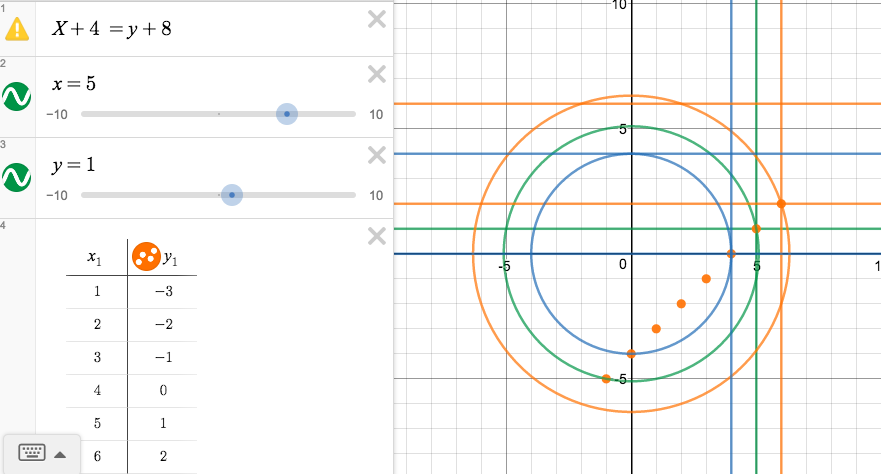Edit the x slider lower limit −10
The image size is (881, 474).
[x=56, y=115]
